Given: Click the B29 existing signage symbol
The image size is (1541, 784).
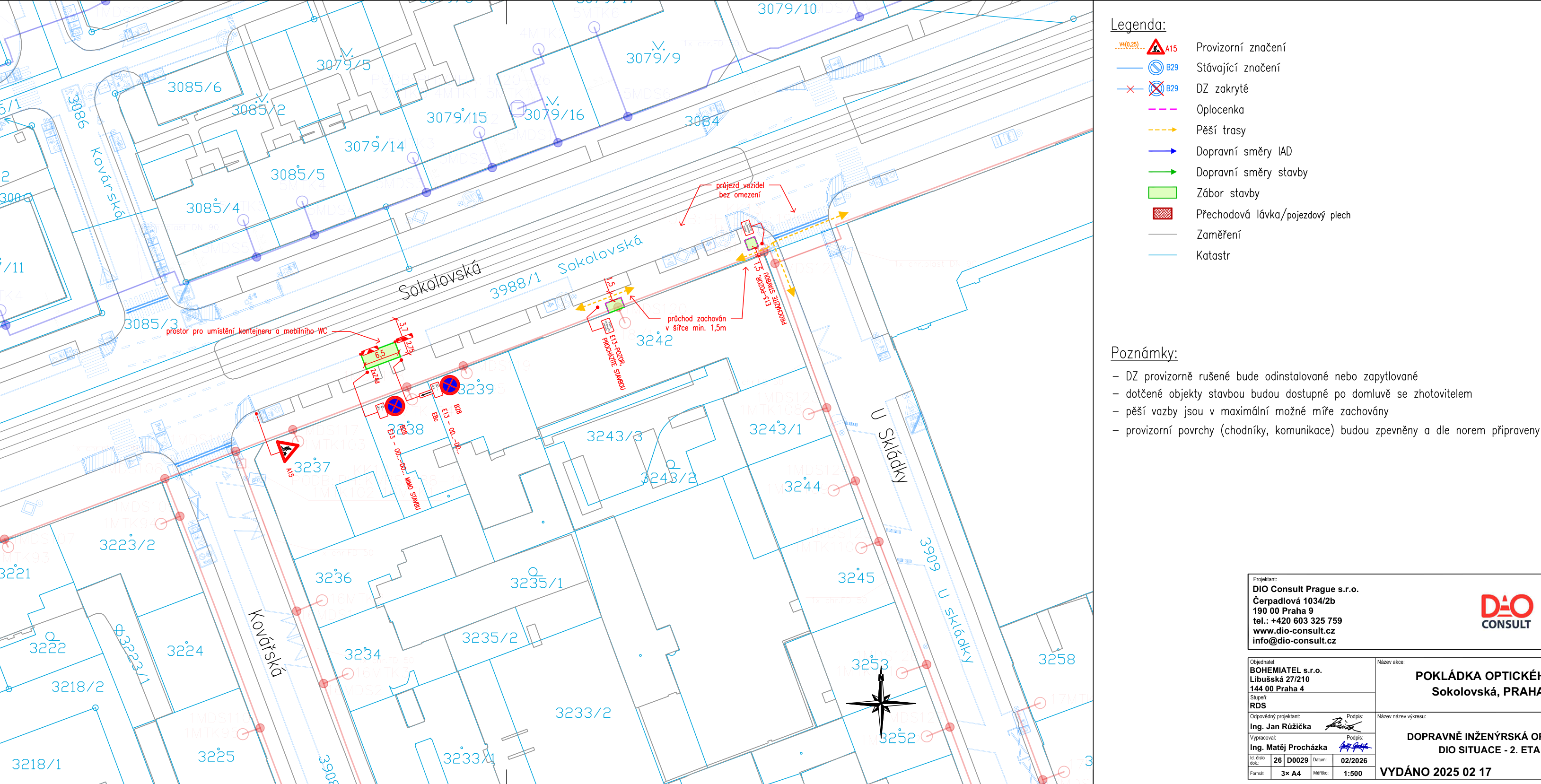Looking at the screenshot, I should point(1156,68).
